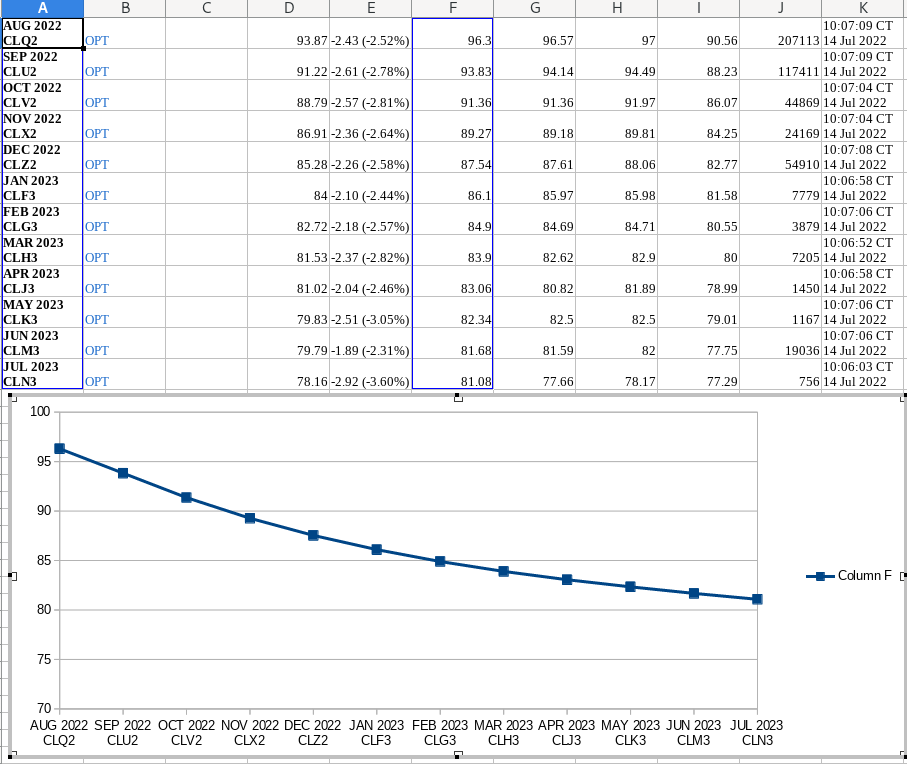Click the SEP 2022 CLU2 cell

tap(41, 65)
